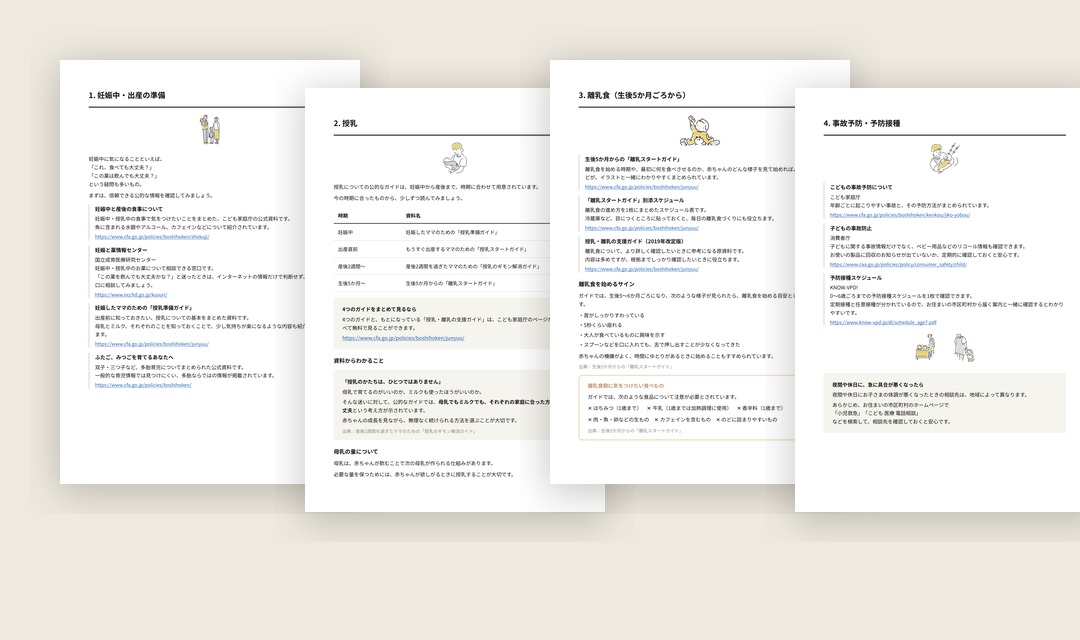Open the cfa.go.jp/policies/boshihoken/ link under ふたご、みつご
The width and height of the screenshot is (1080, 640).
(x=143, y=385)
